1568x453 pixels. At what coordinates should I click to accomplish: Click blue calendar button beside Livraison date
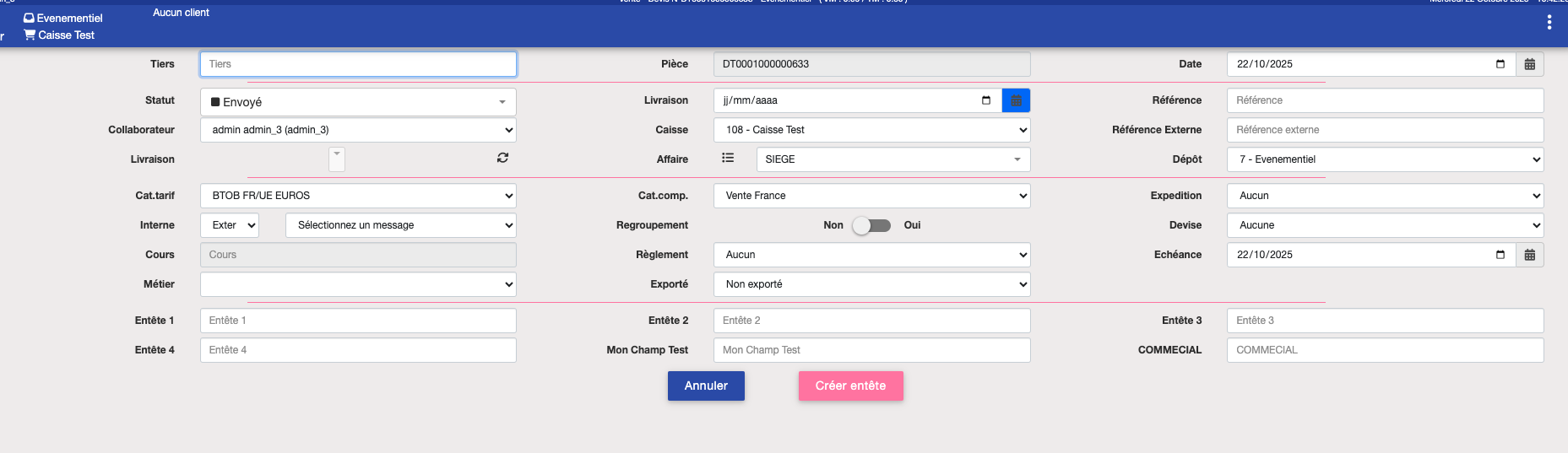(x=1016, y=100)
